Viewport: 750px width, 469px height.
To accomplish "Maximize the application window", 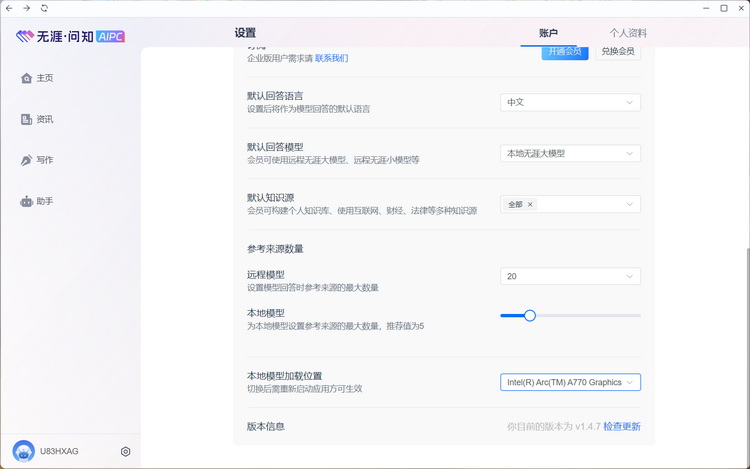I will [724, 8].
